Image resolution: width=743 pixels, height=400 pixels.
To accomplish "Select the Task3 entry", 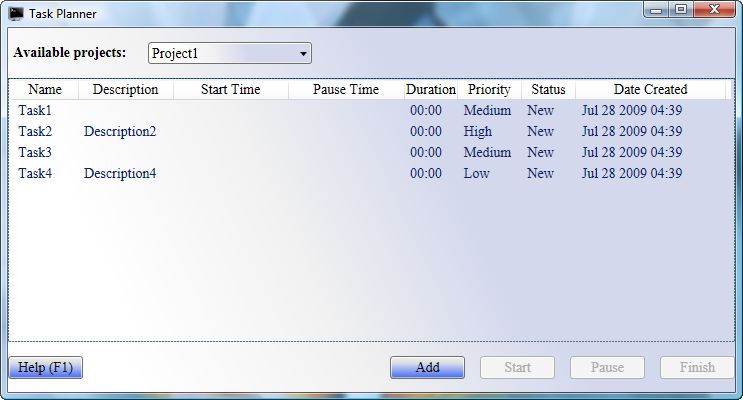I will [35, 153].
